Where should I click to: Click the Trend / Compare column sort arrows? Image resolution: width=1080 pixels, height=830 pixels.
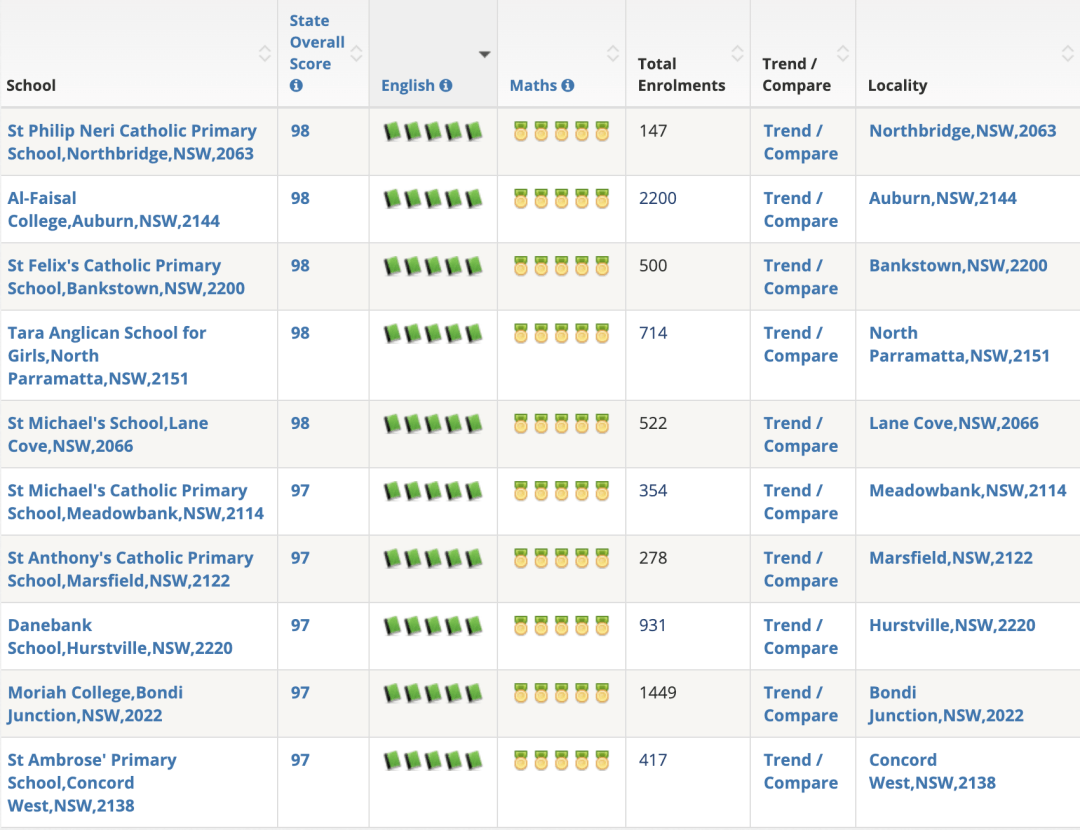842,53
